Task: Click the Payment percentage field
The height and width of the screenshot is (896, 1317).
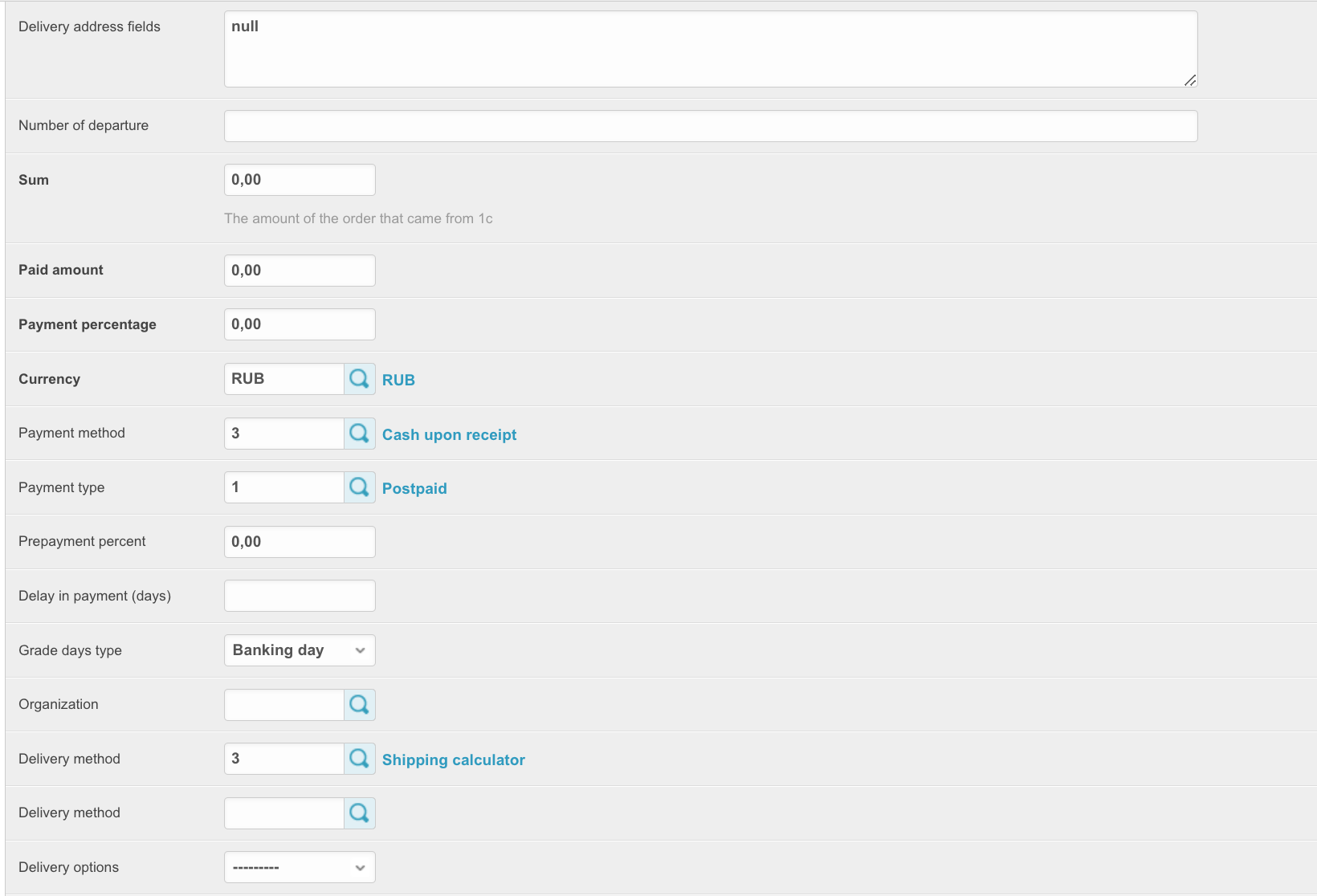Action: click(299, 324)
